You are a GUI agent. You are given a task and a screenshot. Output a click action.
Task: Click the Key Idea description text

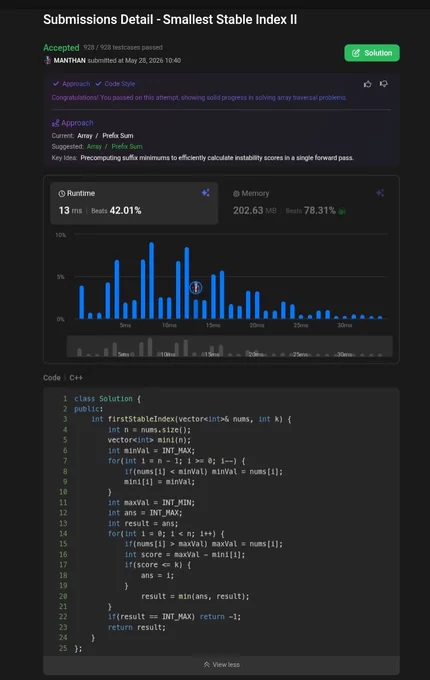(217, 158)
